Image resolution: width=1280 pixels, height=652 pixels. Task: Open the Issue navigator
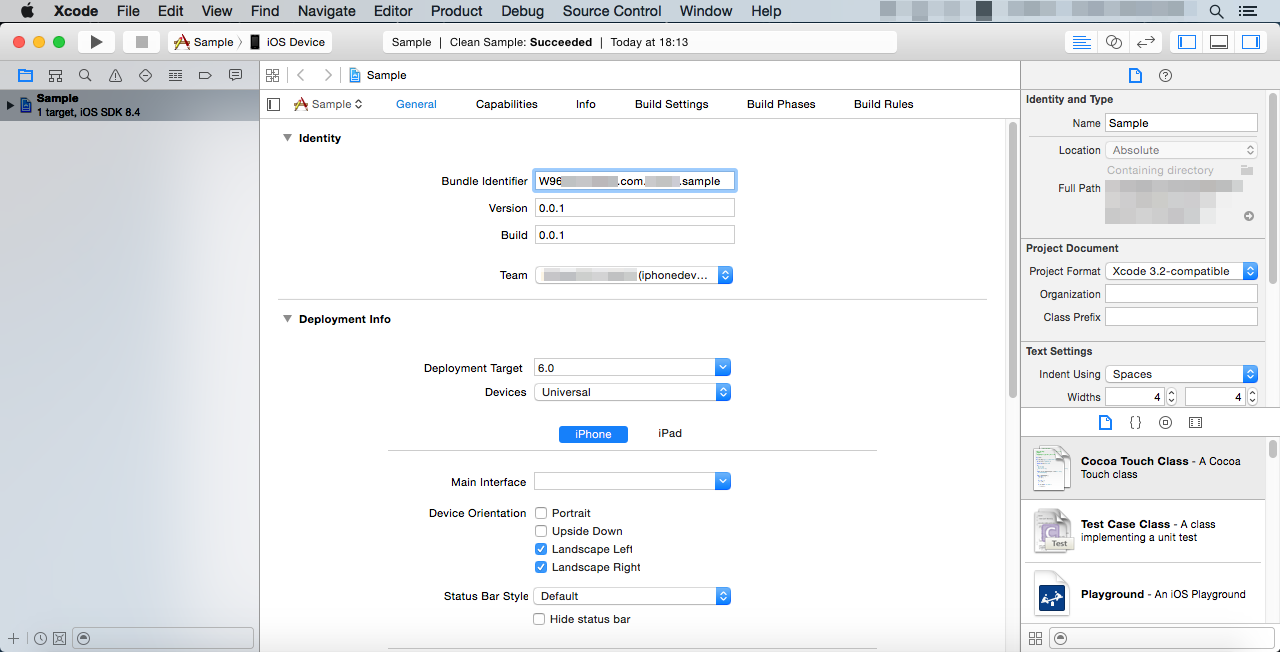pyautogui.click(x=115, y=75)
